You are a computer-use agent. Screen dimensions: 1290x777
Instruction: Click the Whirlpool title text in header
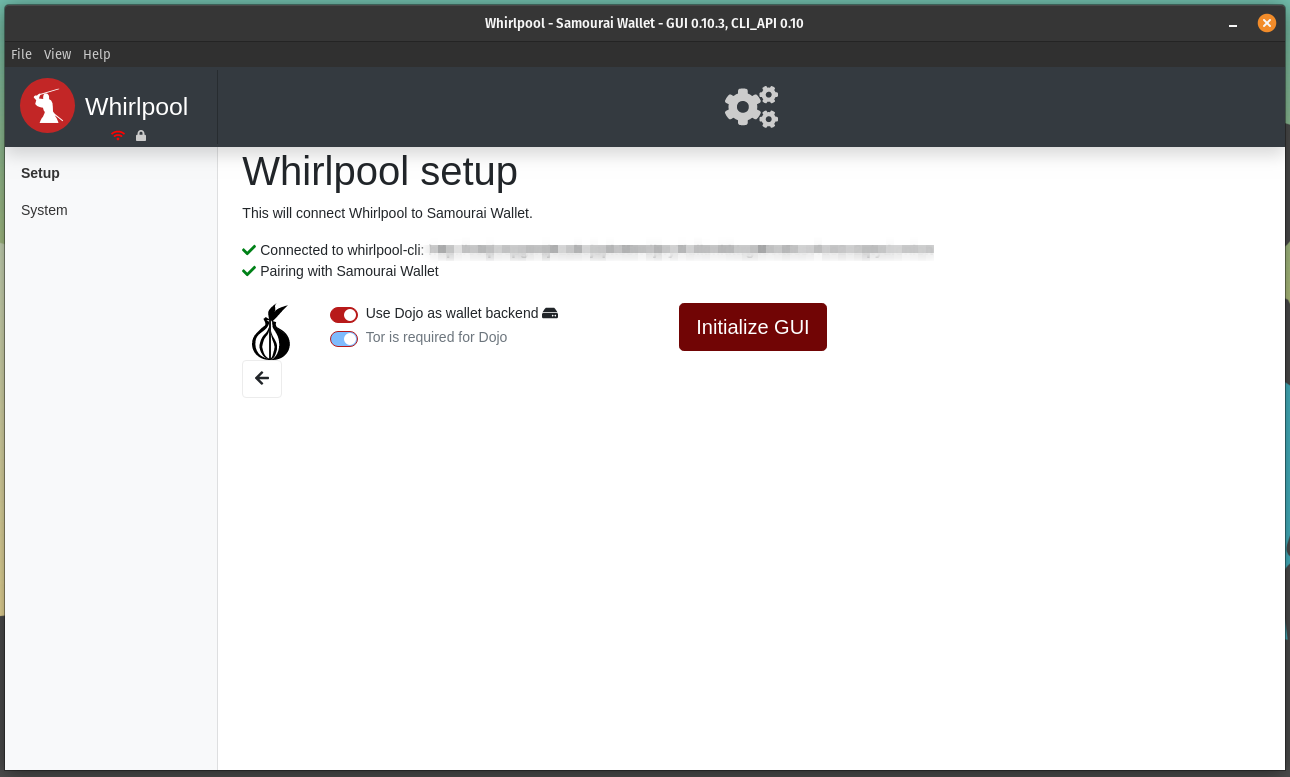(x=136, y=106)
